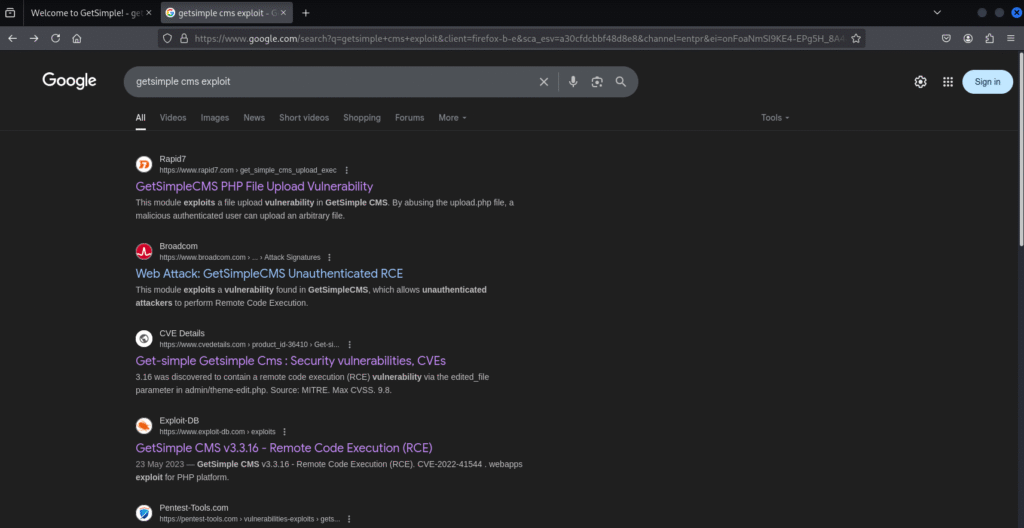The image size is (1024, 528).
Task: Open the Exploit-DB result options dots
Action: pyautogui.click(x=285, y=432)
